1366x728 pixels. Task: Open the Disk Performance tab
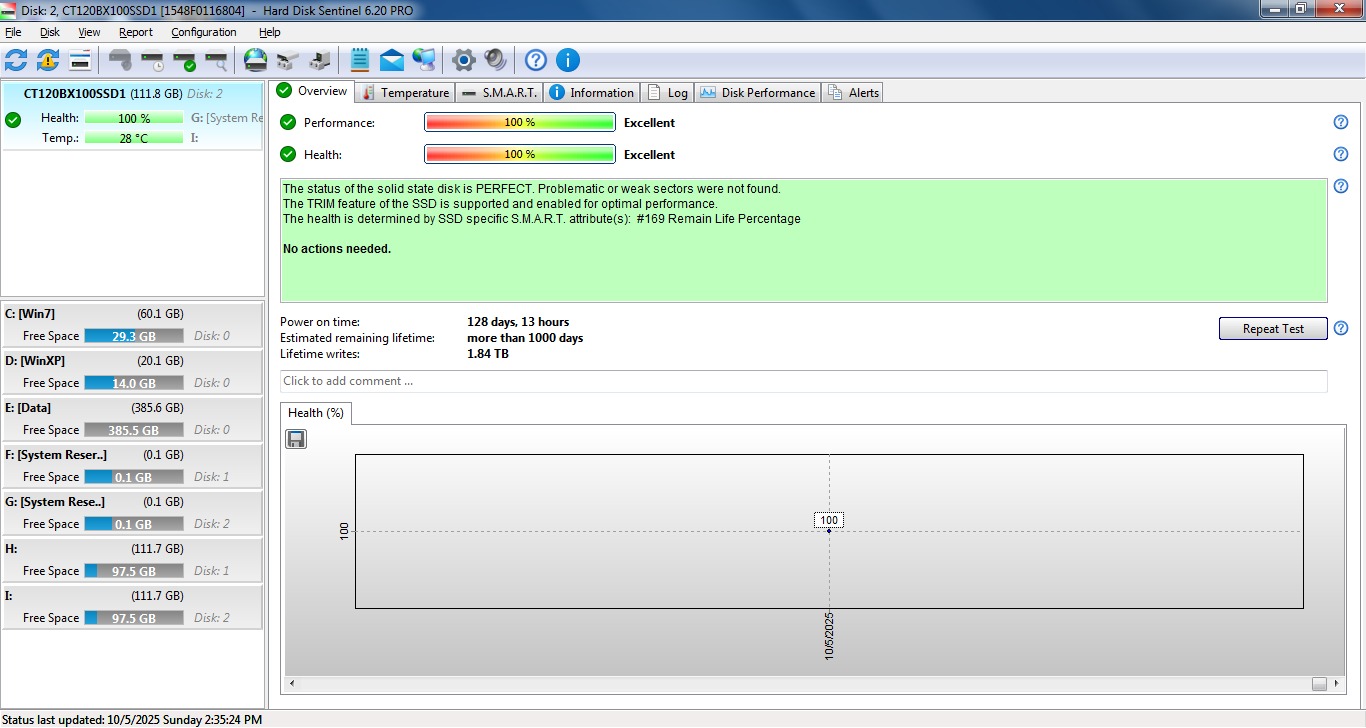pyautogui.click(x=758, y=93)
